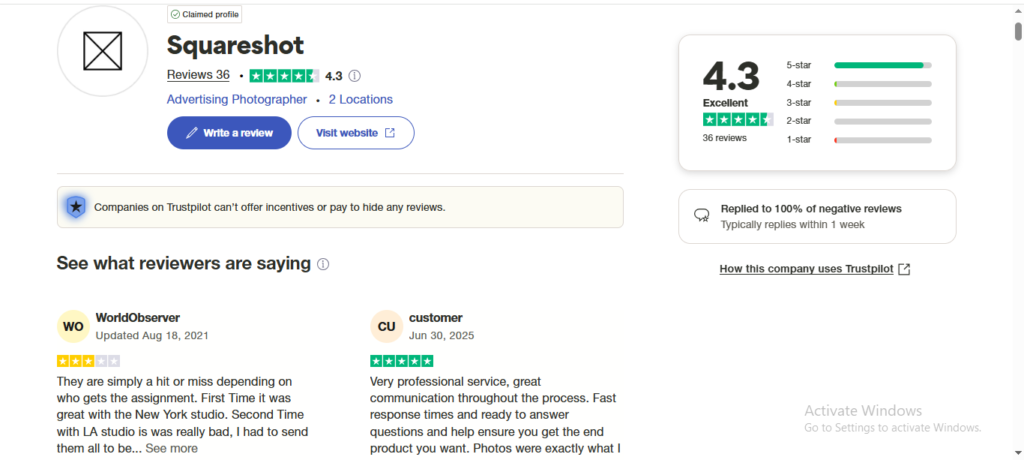This screenshot has width=1024, height=460.
Task: Click the Squareshot company logo
Action: coord(103,51)
